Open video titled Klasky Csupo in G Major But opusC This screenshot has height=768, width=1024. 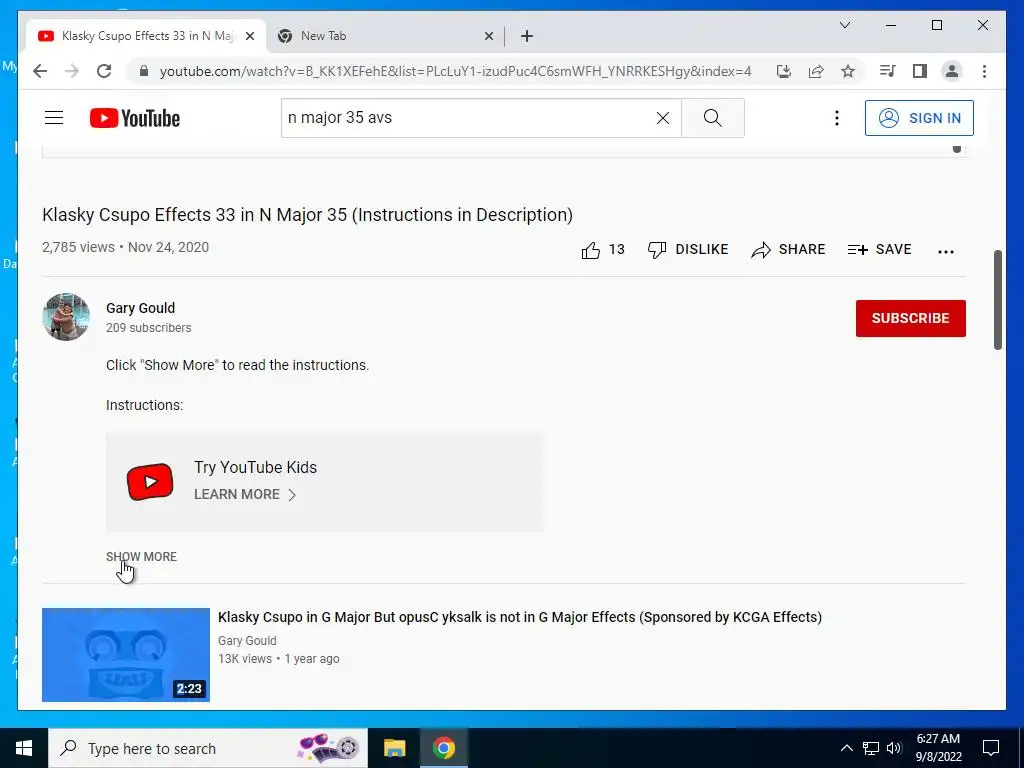520,617
